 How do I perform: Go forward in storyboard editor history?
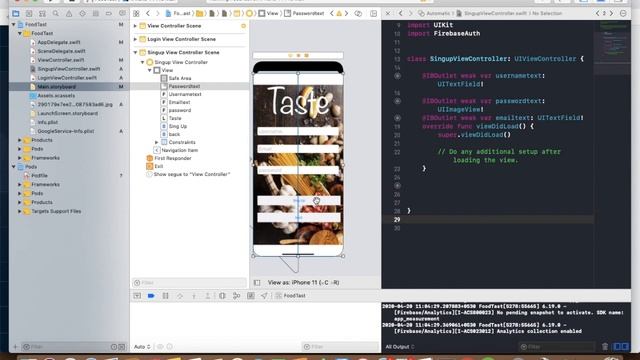158,13
